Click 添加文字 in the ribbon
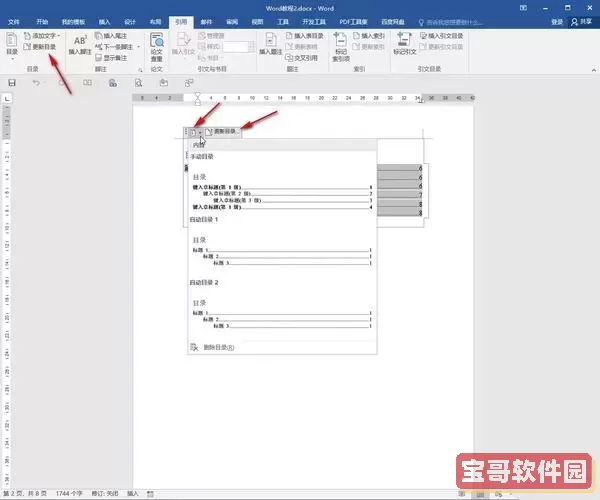The width and height of the screenshot is (600, 500). click(42, 36)
